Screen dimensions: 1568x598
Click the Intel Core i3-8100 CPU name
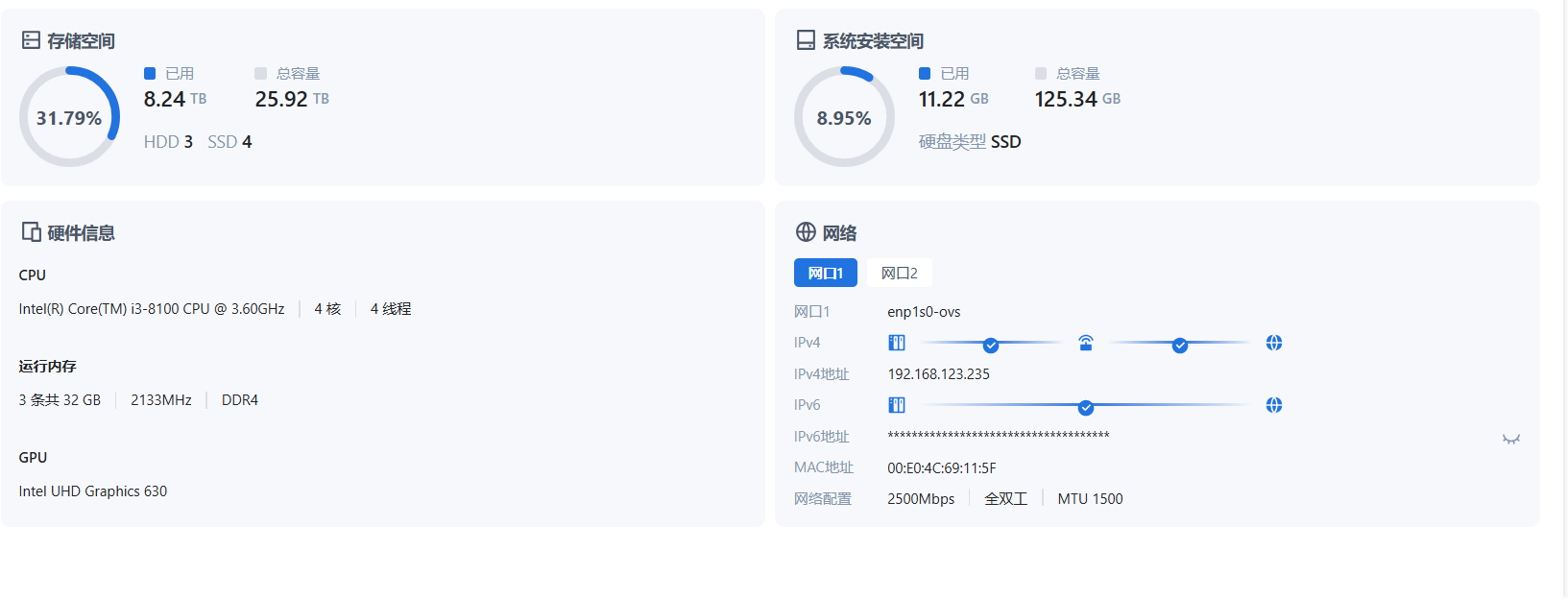[152, 309]
